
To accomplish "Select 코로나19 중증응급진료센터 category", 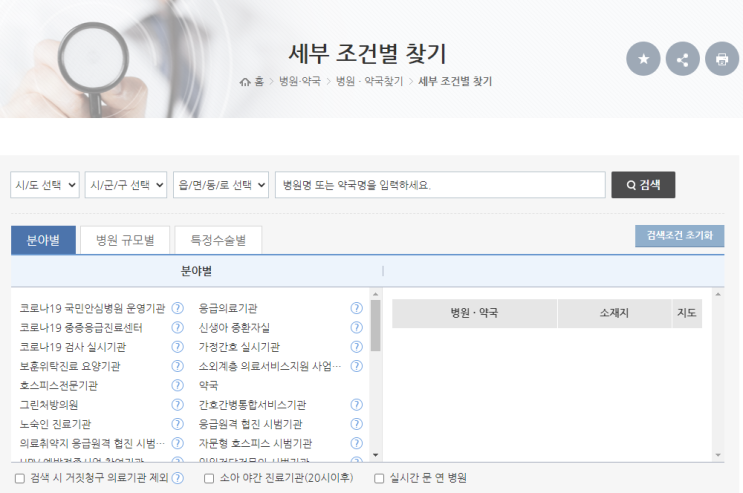I will tap(81, 328).
